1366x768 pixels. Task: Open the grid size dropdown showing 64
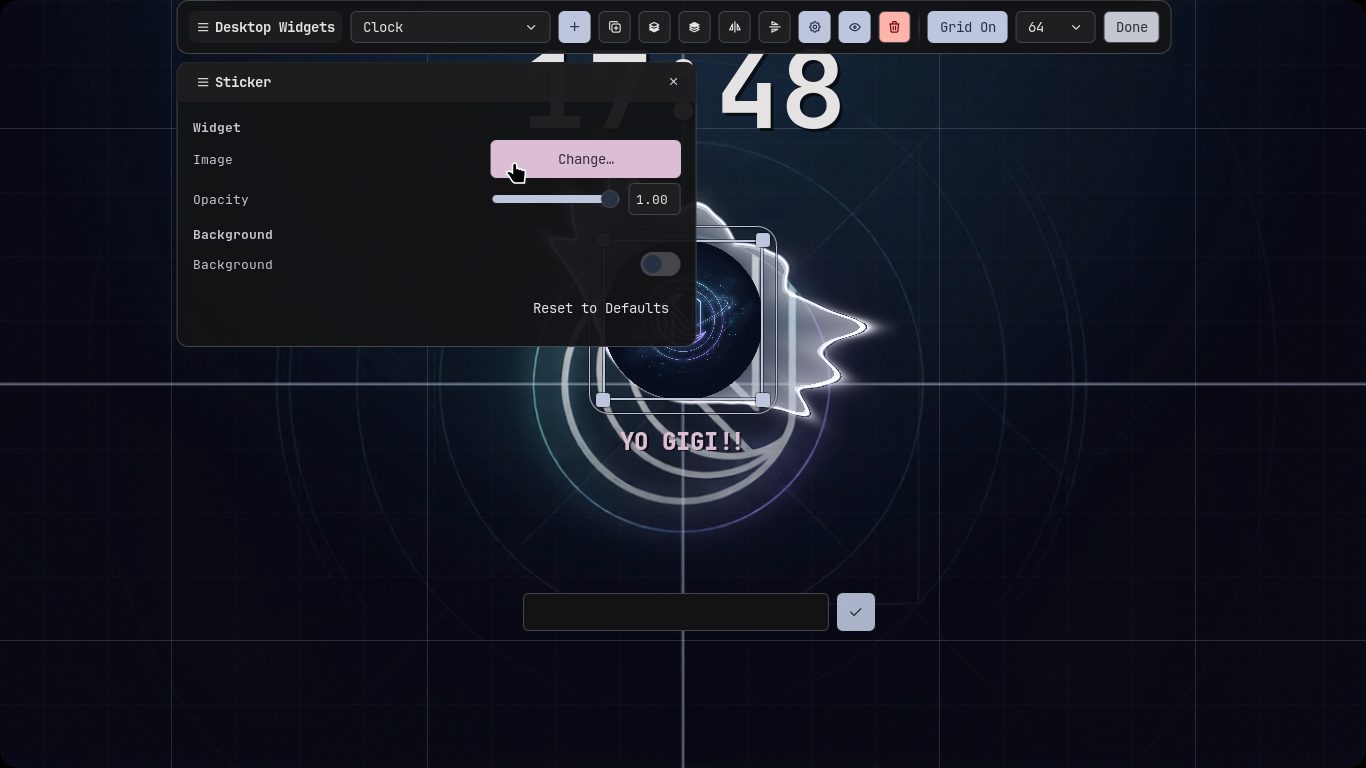pyautogui.click(x=1055, y=27)
